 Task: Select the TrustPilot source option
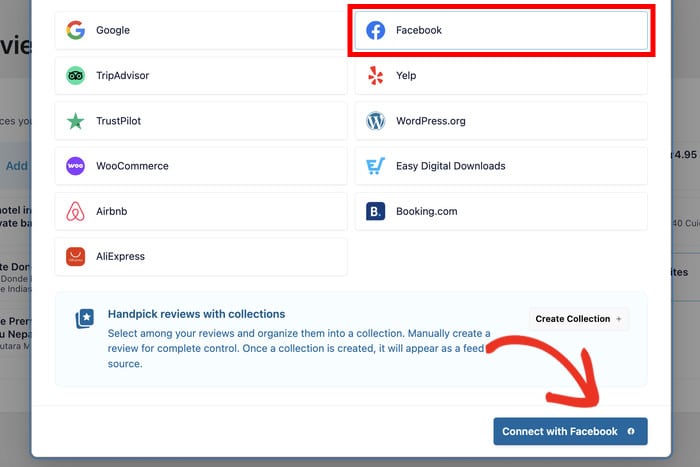201,121
